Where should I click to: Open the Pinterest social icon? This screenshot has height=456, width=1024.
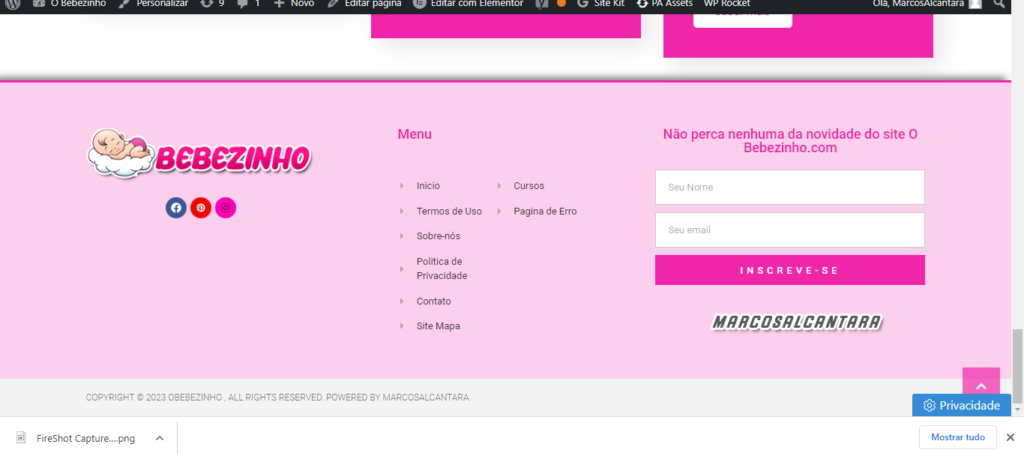tap(201, 208)
